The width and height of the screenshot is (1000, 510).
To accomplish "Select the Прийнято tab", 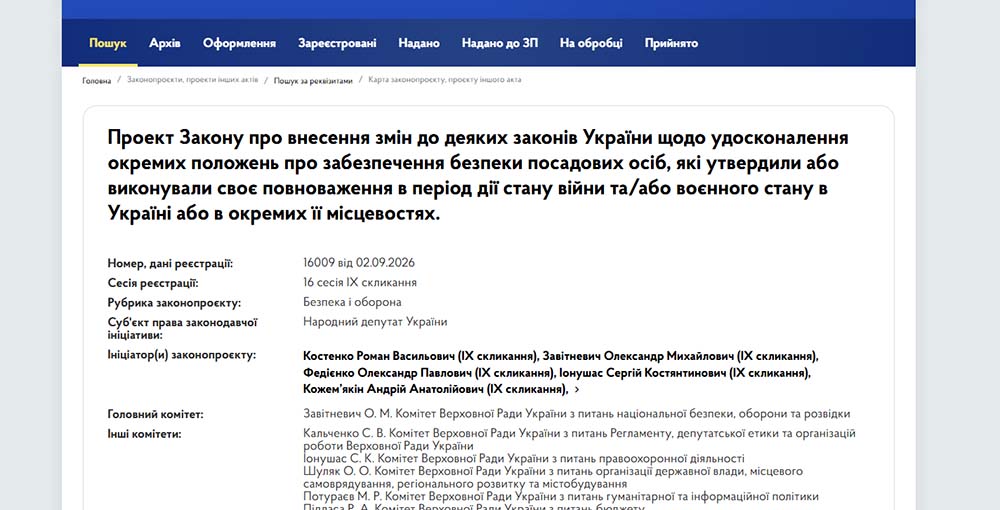I will tap(671, 43).
